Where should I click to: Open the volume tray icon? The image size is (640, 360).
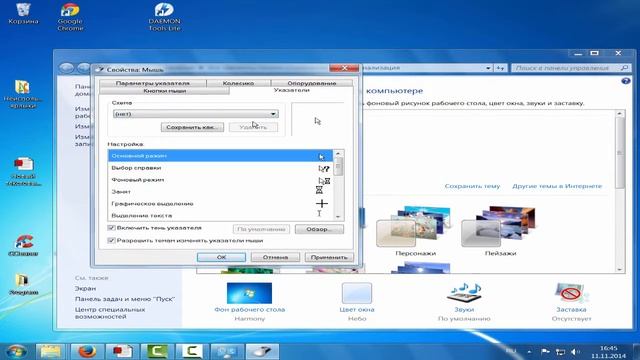click(575, 351)
